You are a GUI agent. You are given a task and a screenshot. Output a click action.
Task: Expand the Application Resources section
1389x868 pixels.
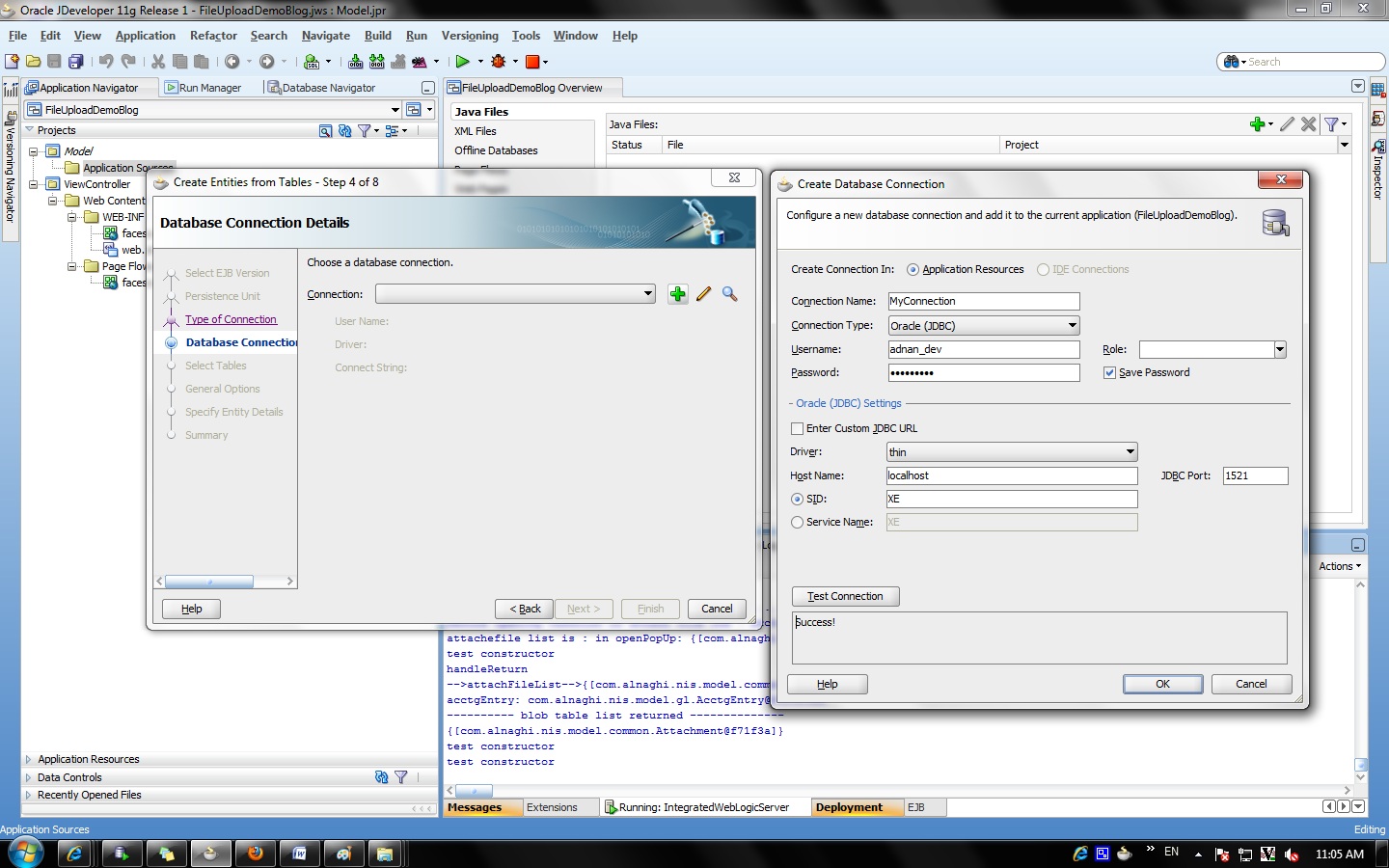pos(29,760)
